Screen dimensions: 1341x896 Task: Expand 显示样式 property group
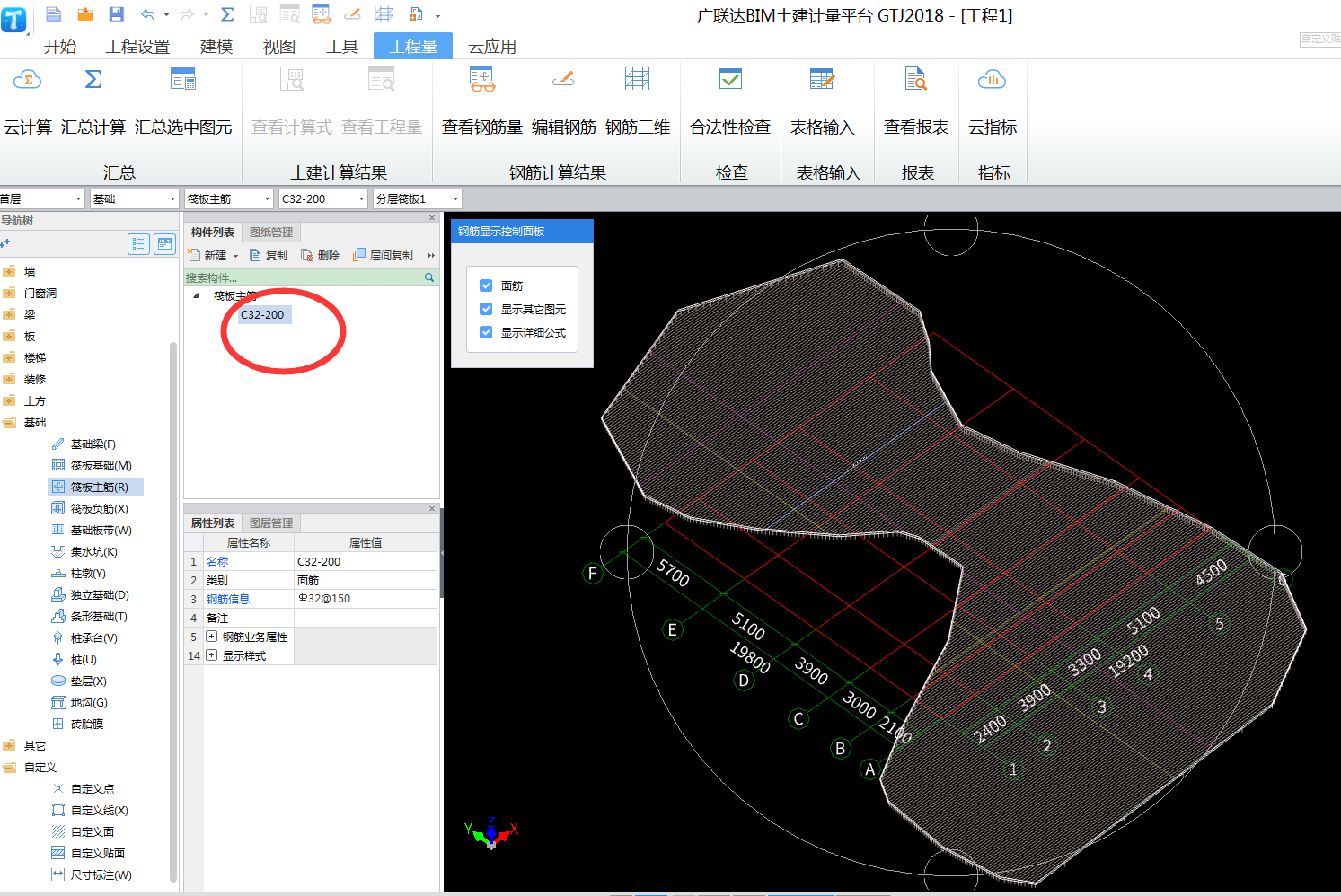click(x=212, y=655)
